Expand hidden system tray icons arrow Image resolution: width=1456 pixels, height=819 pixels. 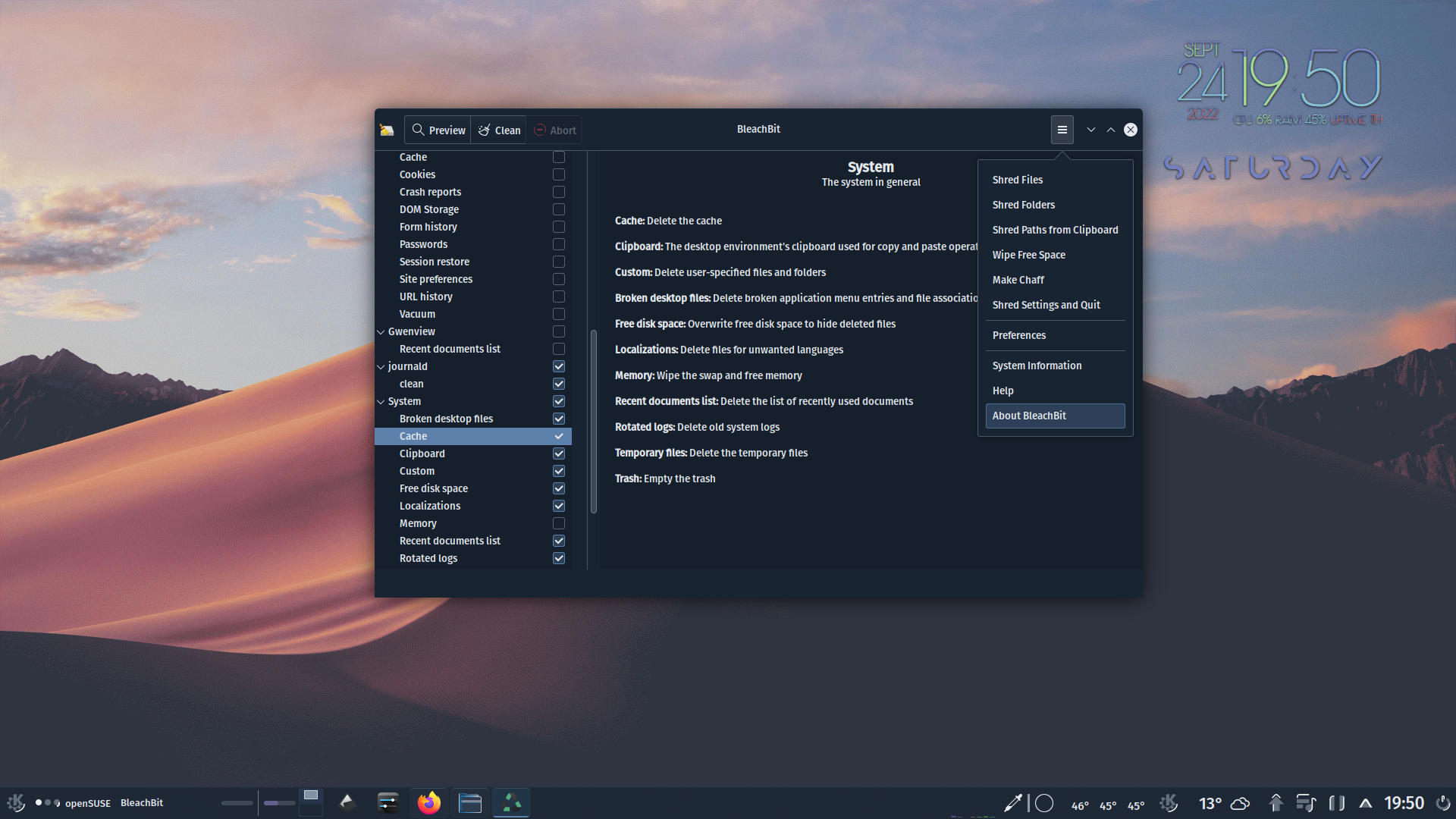point(1365,803)
